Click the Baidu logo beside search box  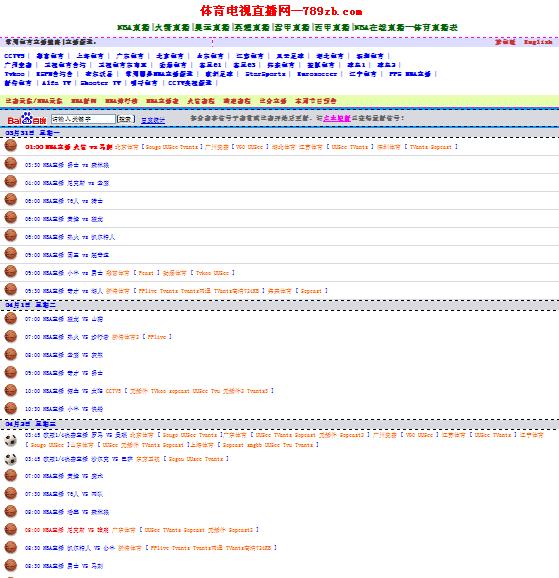pos(27,119)
